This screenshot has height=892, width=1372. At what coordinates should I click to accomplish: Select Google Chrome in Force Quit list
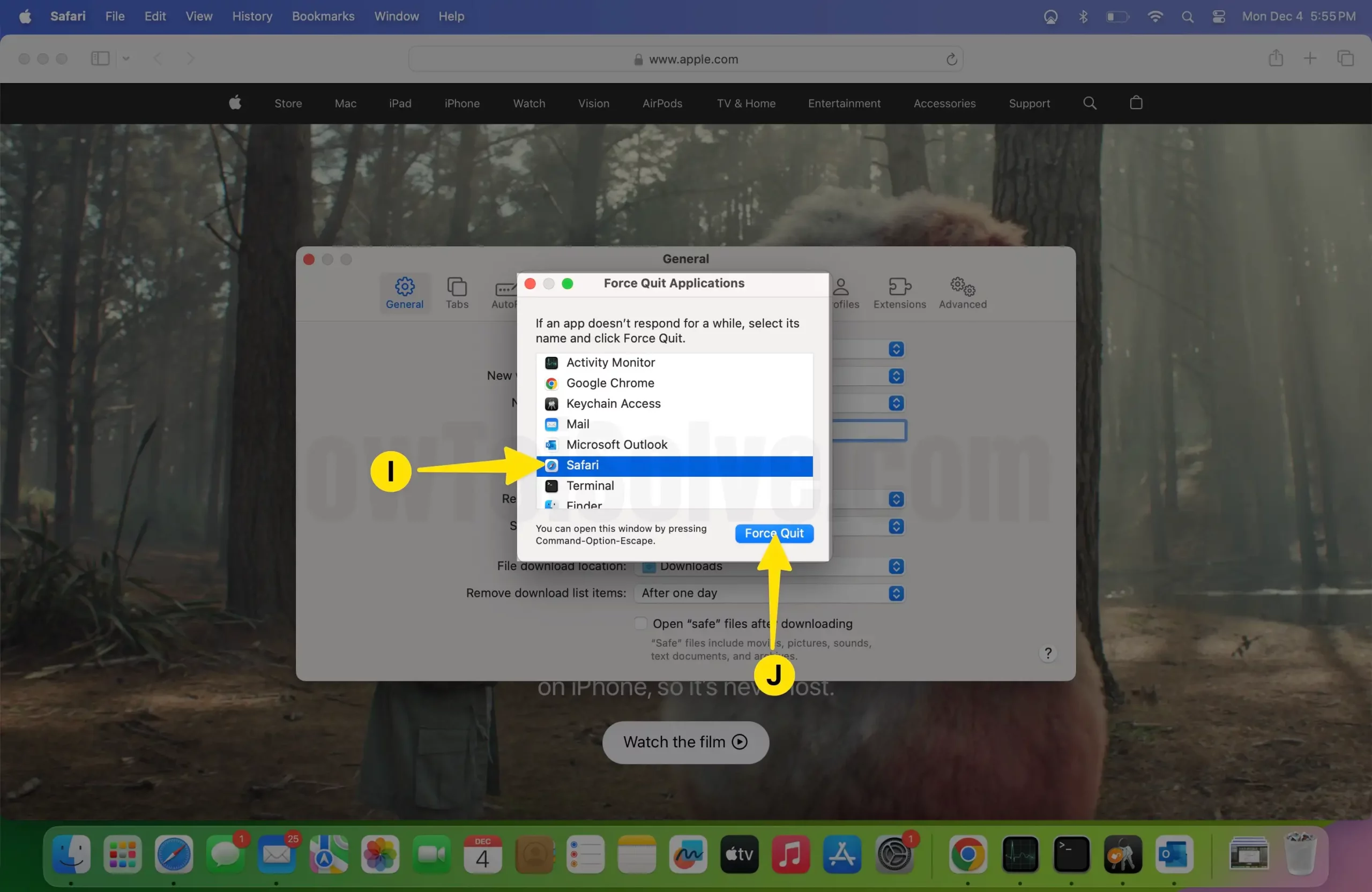pyautogui.click(x=674, y=383)
